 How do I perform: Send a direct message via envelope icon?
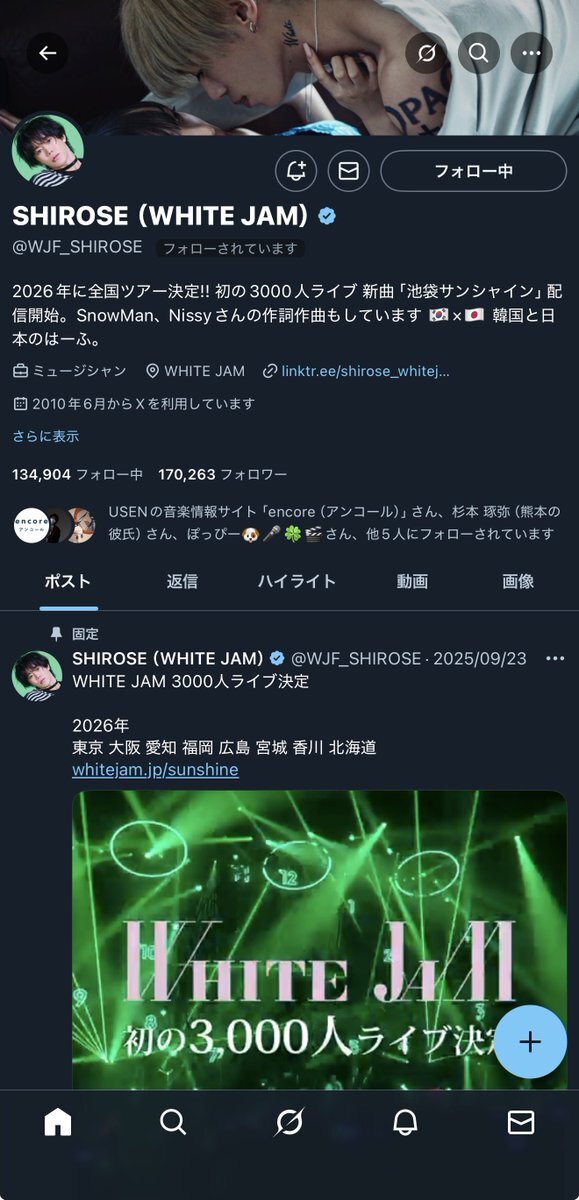(348, 171)
